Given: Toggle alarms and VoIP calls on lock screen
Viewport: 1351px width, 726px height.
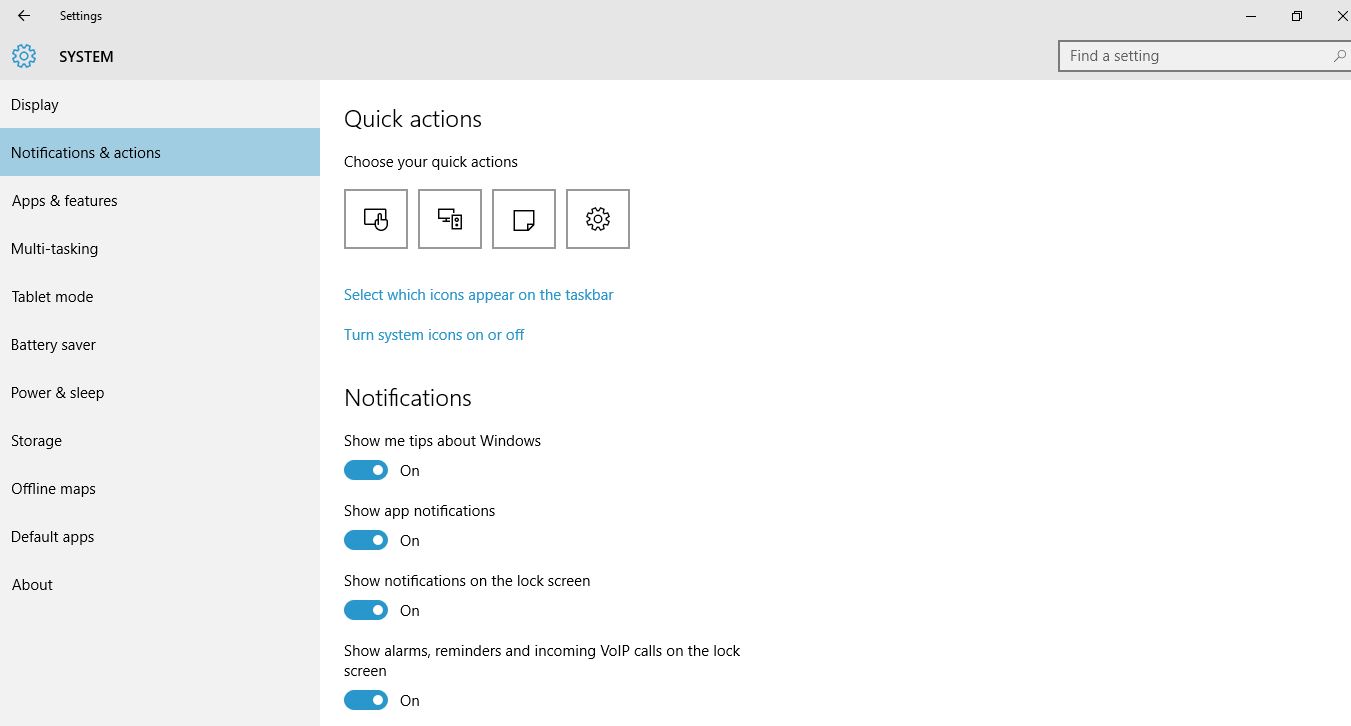Looking at the screenshot, I should 365,700.
